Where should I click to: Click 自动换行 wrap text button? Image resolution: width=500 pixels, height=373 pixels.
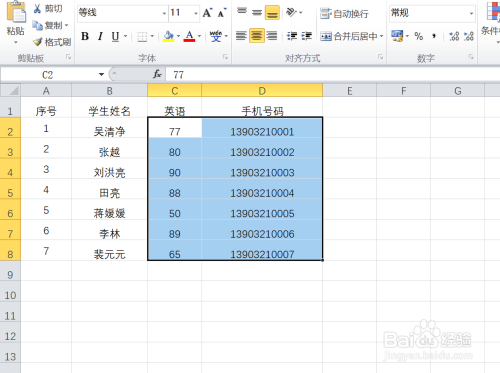344,14
